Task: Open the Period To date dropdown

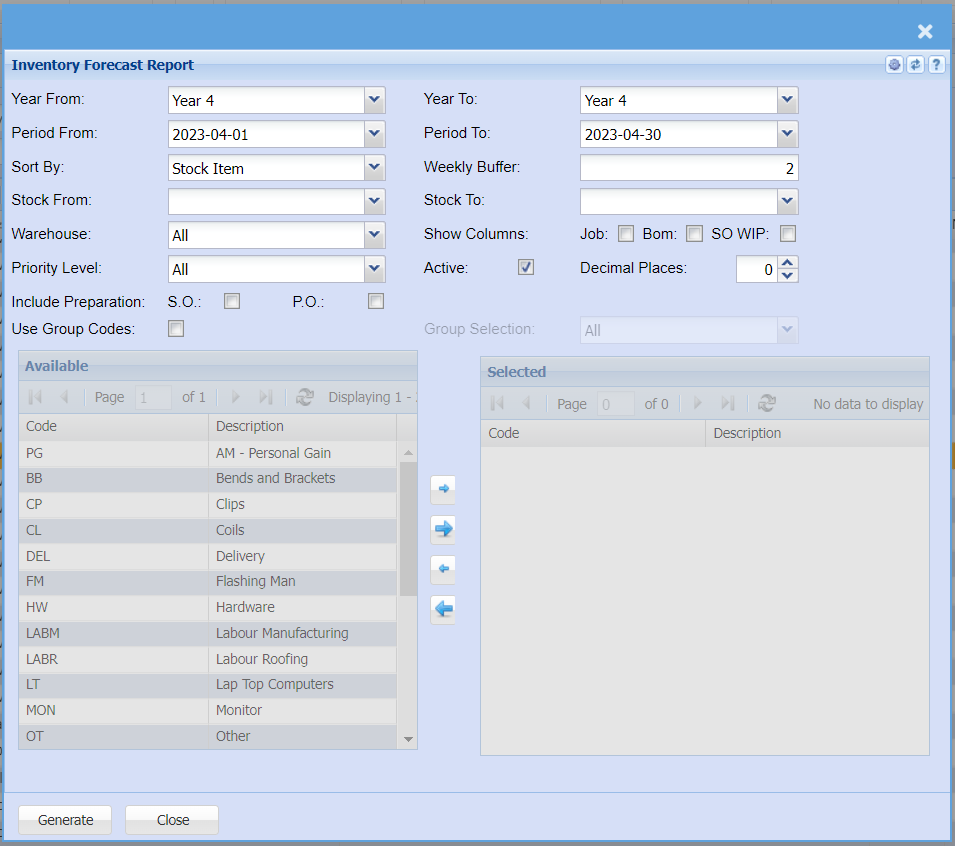Action: (x=787, y=133)
